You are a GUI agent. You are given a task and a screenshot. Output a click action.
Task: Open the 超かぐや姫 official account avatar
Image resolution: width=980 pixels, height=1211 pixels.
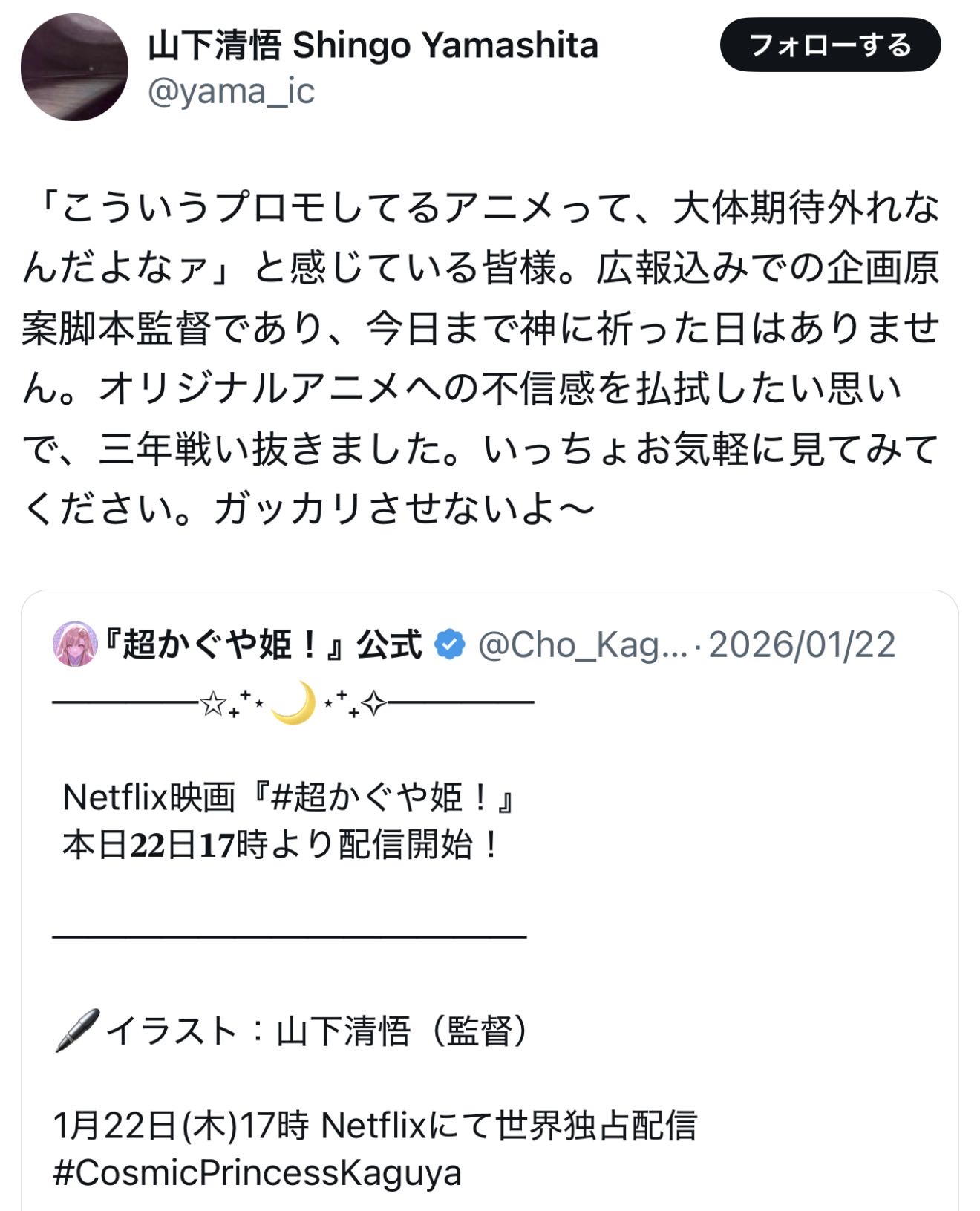pos(75,644)
